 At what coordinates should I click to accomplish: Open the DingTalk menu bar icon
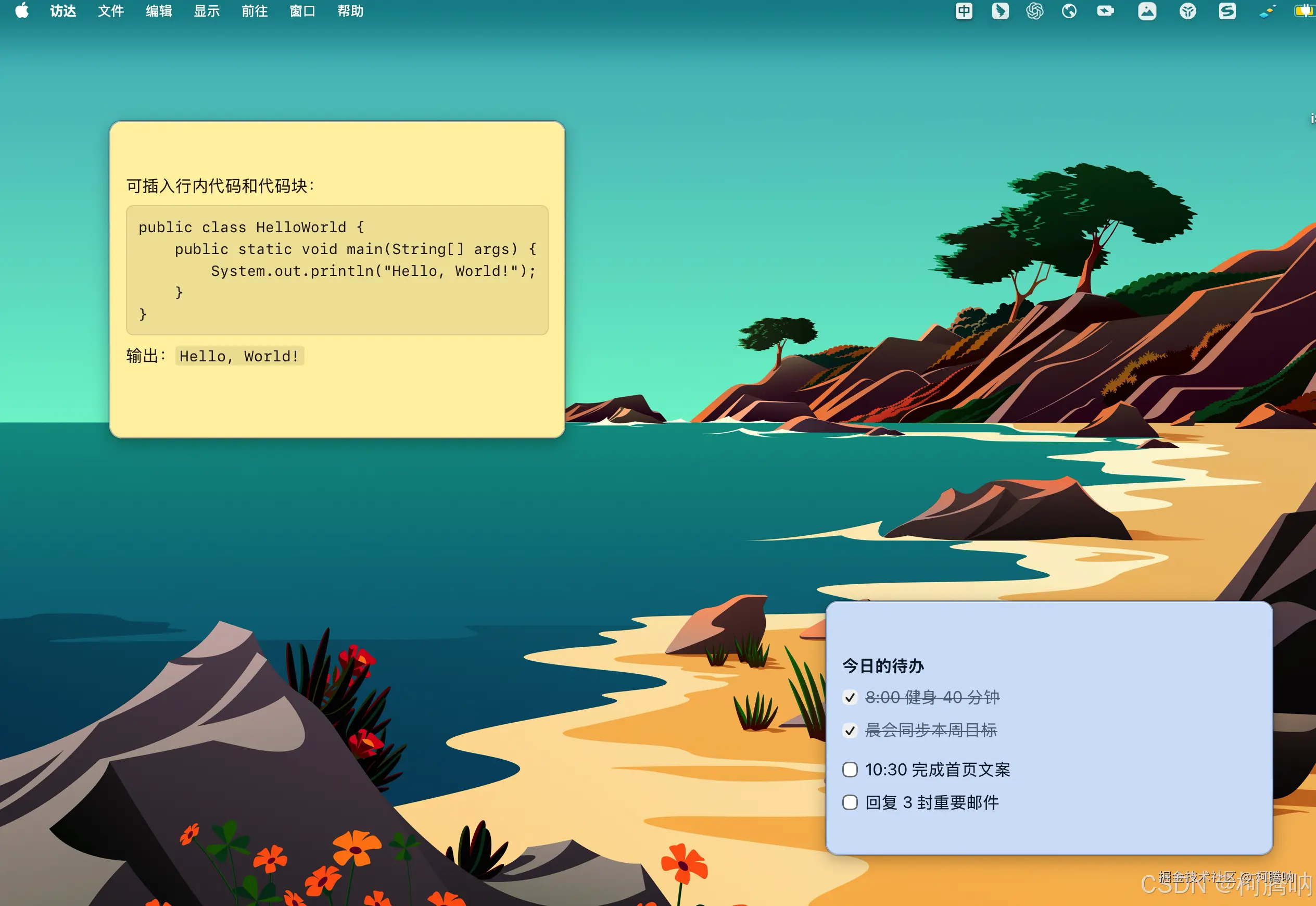coord(1000,11)
